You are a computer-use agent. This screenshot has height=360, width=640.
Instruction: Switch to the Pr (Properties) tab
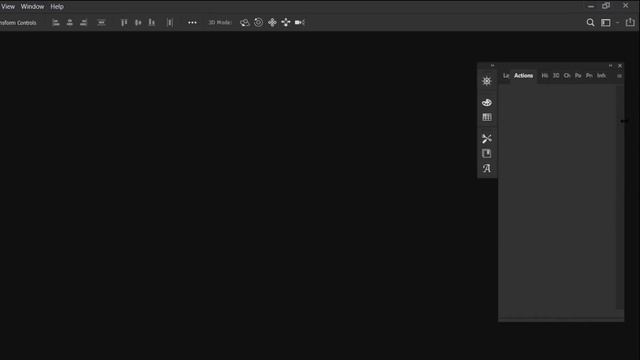tap(589, 76)
